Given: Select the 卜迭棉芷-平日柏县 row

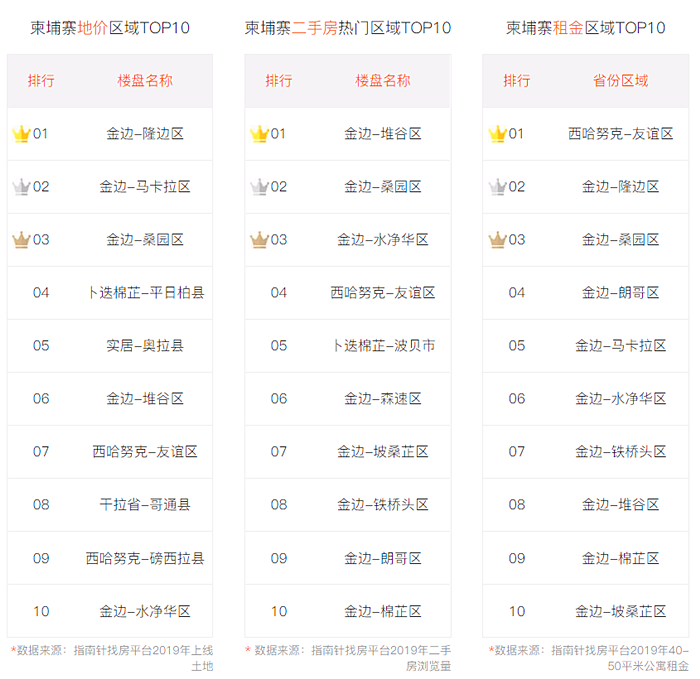Looking at the screenshot, I should [x=110, y=293].
